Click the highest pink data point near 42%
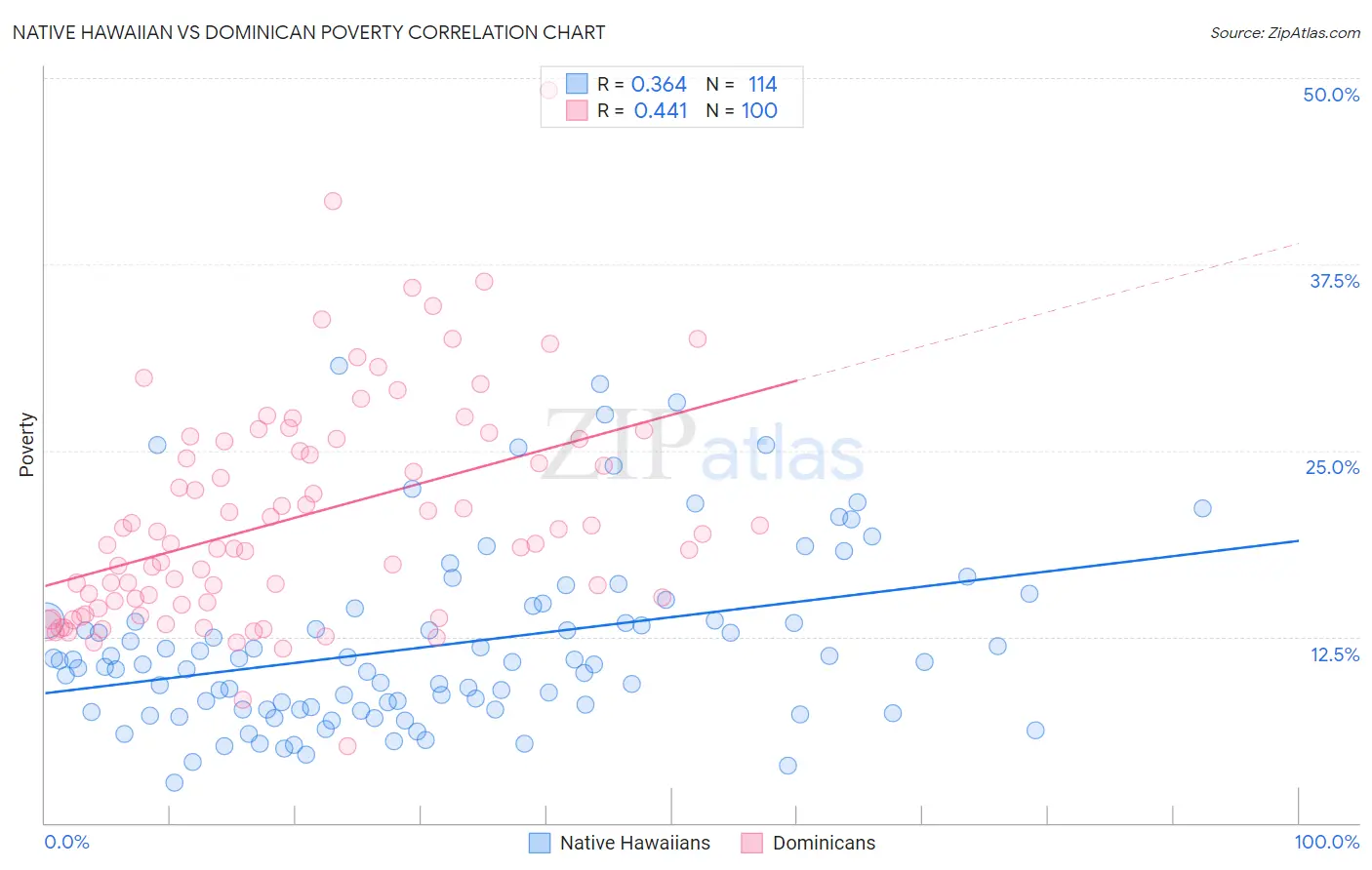Image resolution: width=1372 pixels, height=870 pixels. coord(333,201)
